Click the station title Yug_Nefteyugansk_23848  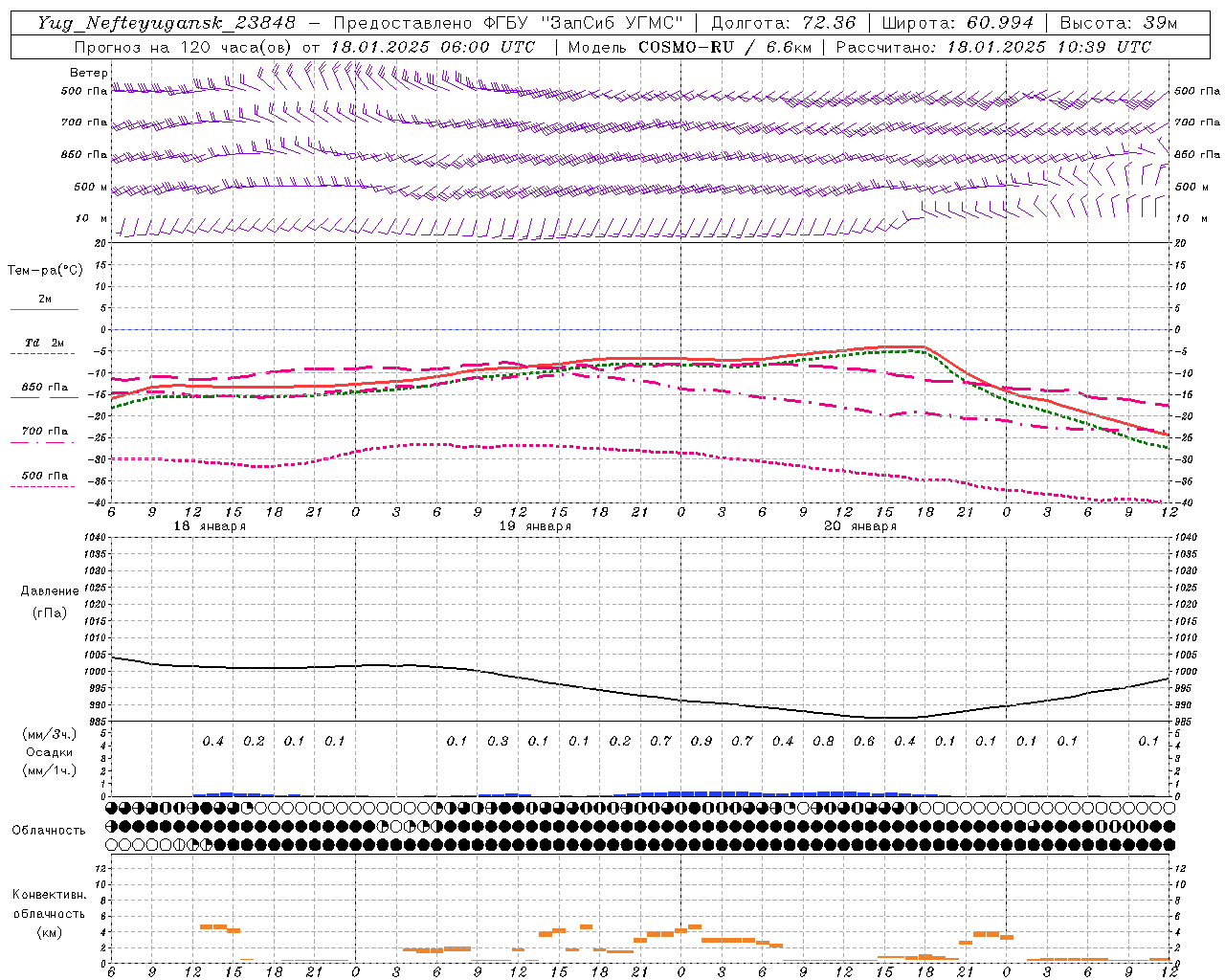click(167, 23)
